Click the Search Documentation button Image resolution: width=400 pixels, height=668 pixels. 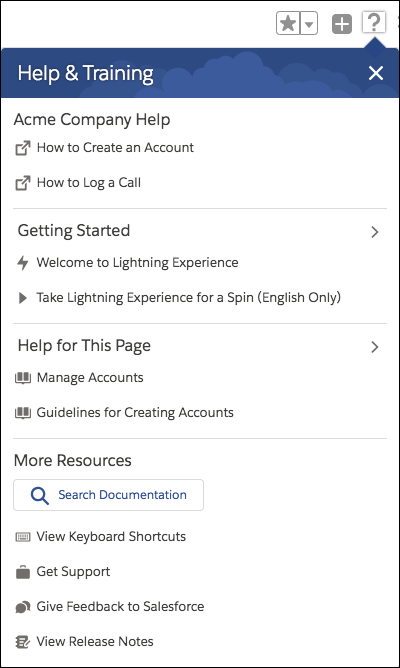click(108, 495)
